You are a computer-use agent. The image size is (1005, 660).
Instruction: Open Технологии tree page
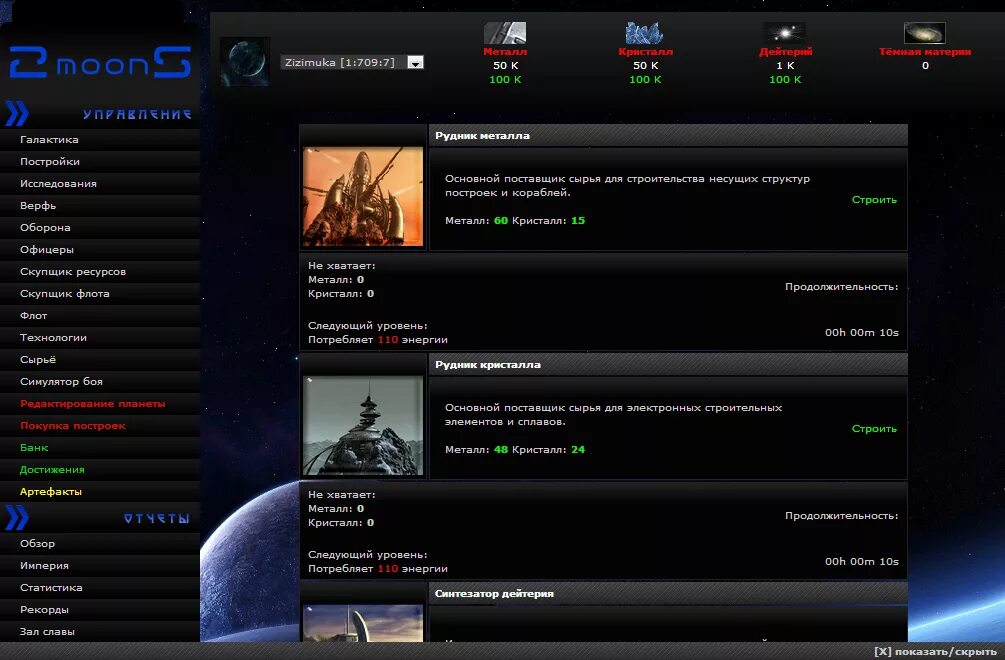click(53, 338)
